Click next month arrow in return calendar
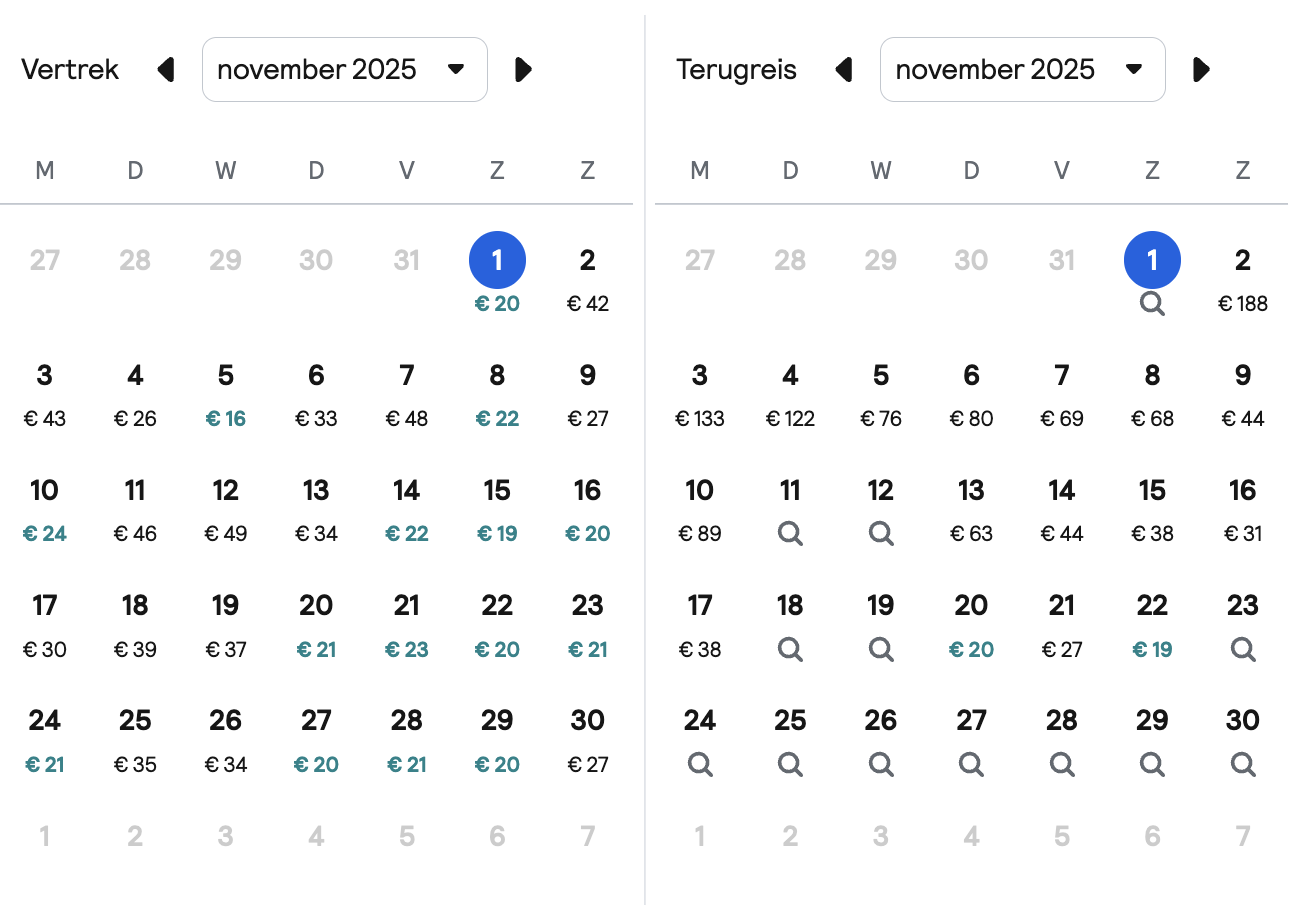 pos(1201,70)
